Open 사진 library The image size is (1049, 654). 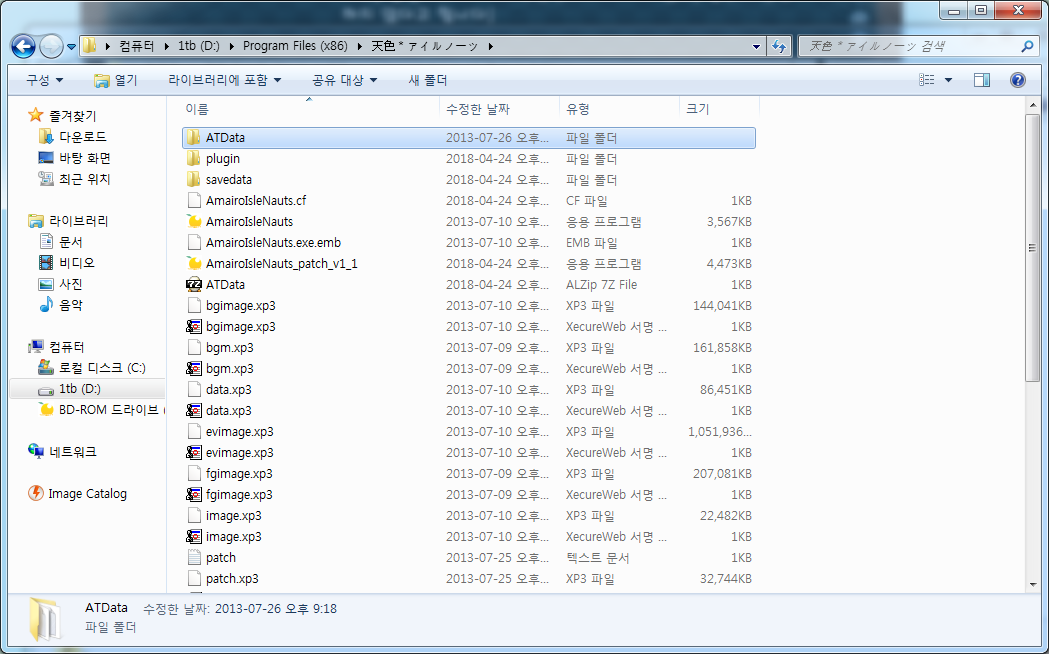click(70, 284)
